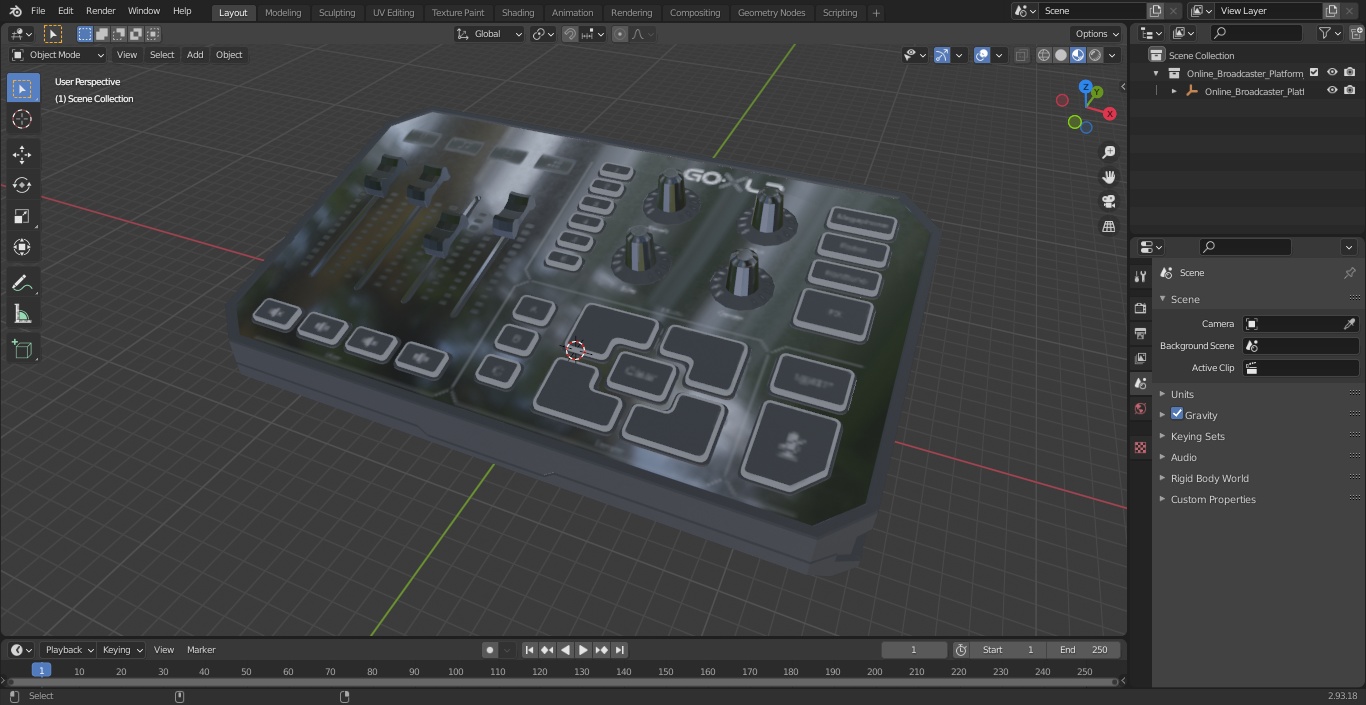Switch to the UV Editing workspace tab
1366x705 pixels.
point(393,13)
